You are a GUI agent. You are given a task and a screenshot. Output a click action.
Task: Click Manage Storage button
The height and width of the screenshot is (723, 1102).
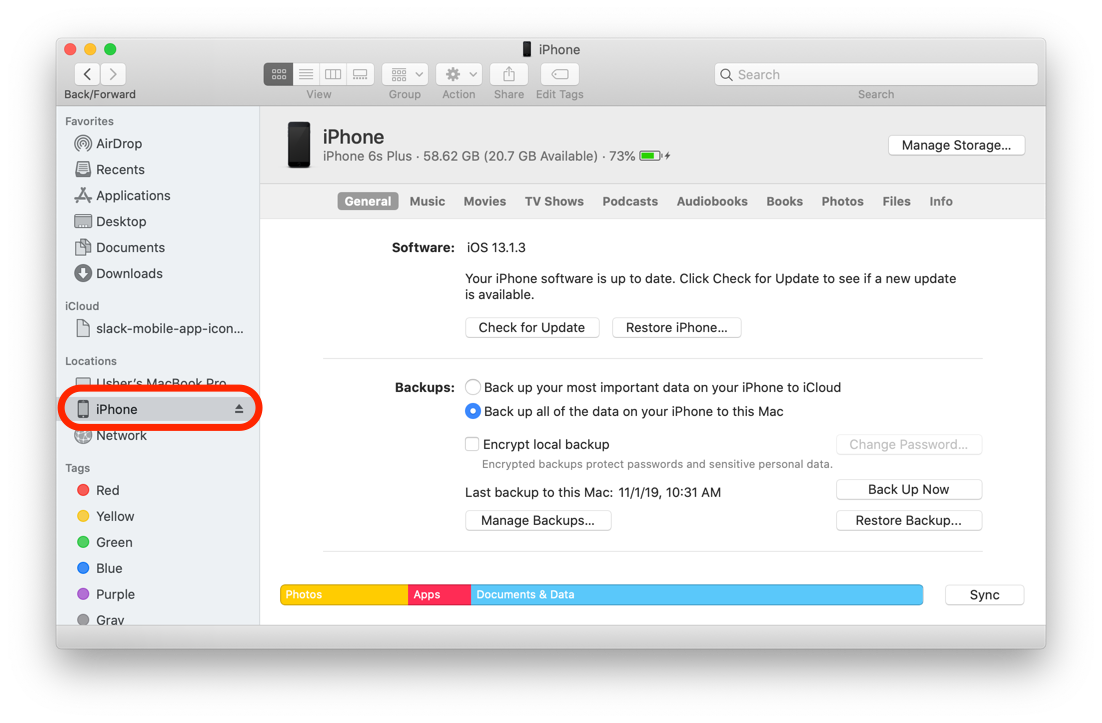957,145
